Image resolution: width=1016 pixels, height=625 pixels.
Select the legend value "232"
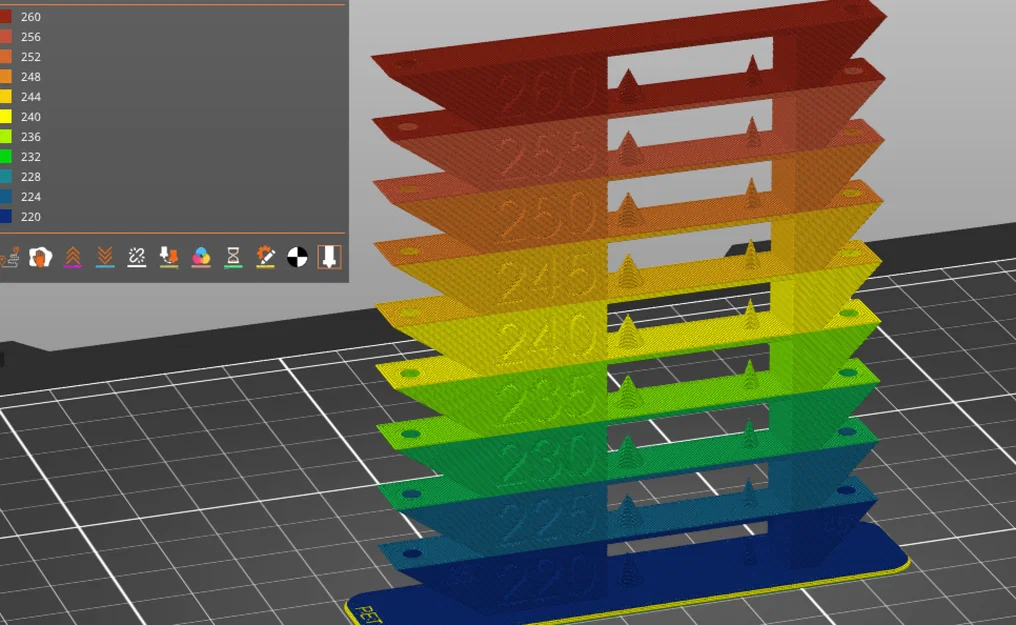pyautogui.click(x=30, y=157)
